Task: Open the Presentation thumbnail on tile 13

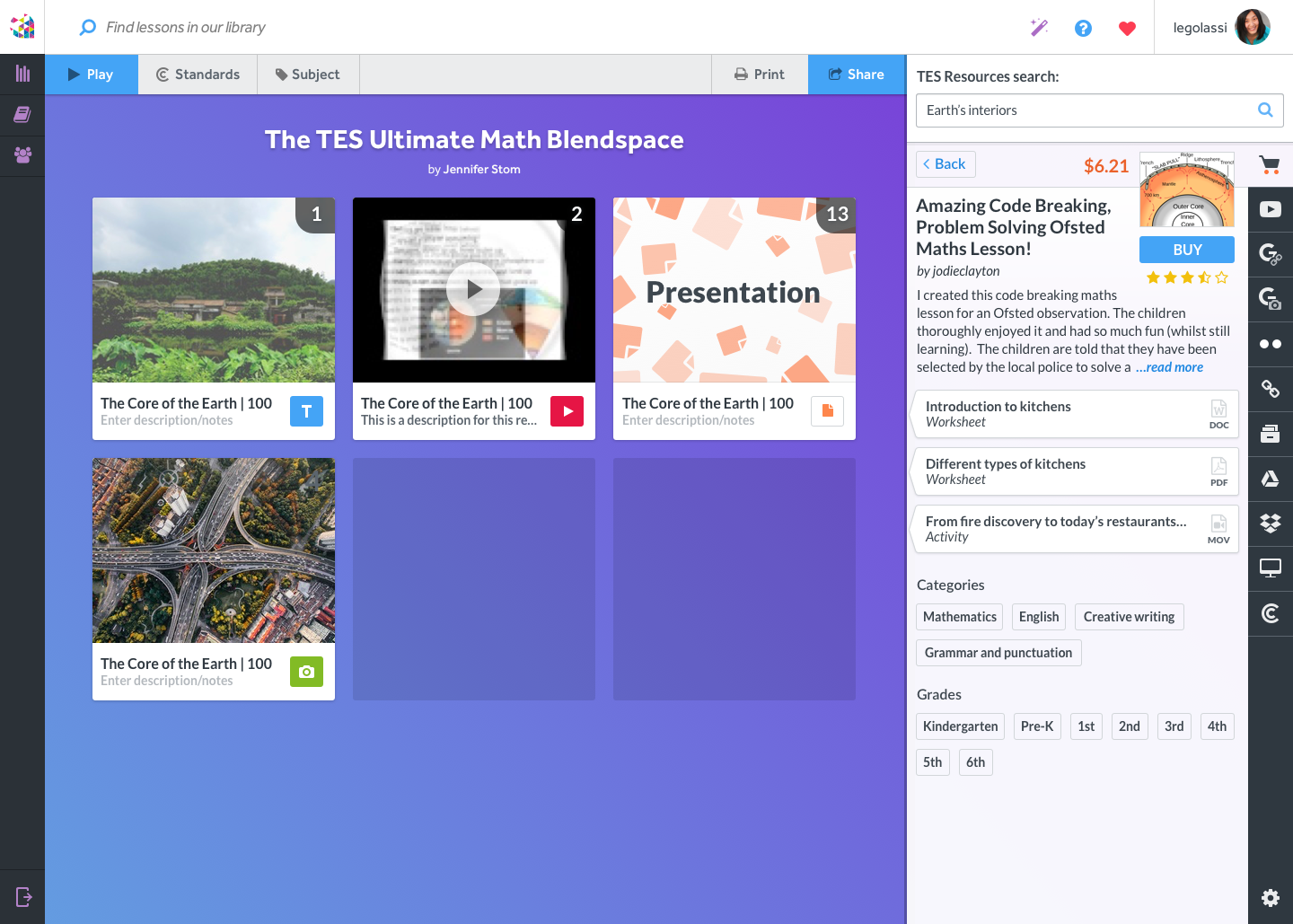Action: pos(734,290)
